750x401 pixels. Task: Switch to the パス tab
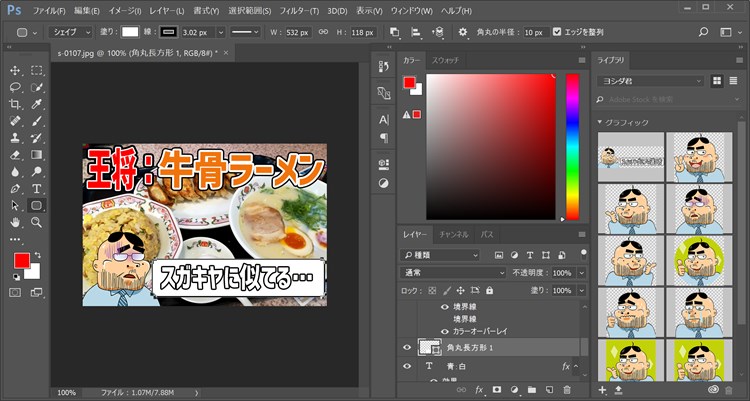coord(487,234)
